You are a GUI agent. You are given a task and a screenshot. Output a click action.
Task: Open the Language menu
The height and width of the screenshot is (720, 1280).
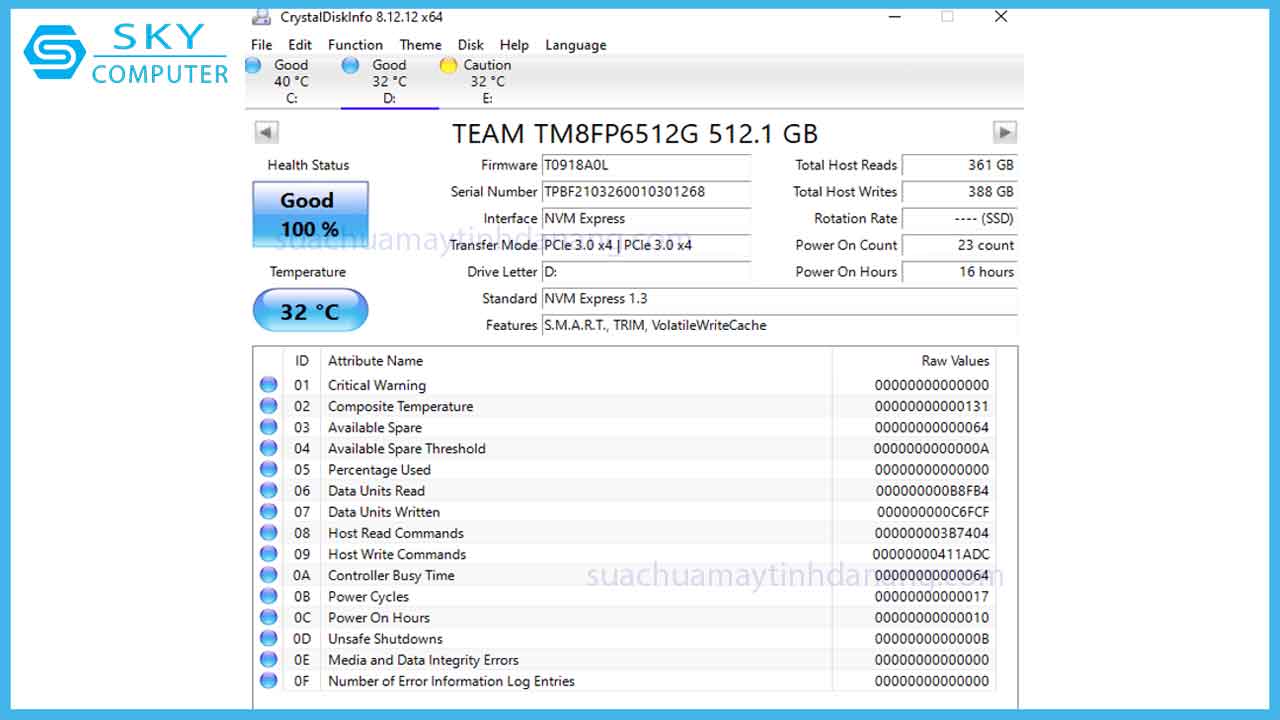[576, 45]
